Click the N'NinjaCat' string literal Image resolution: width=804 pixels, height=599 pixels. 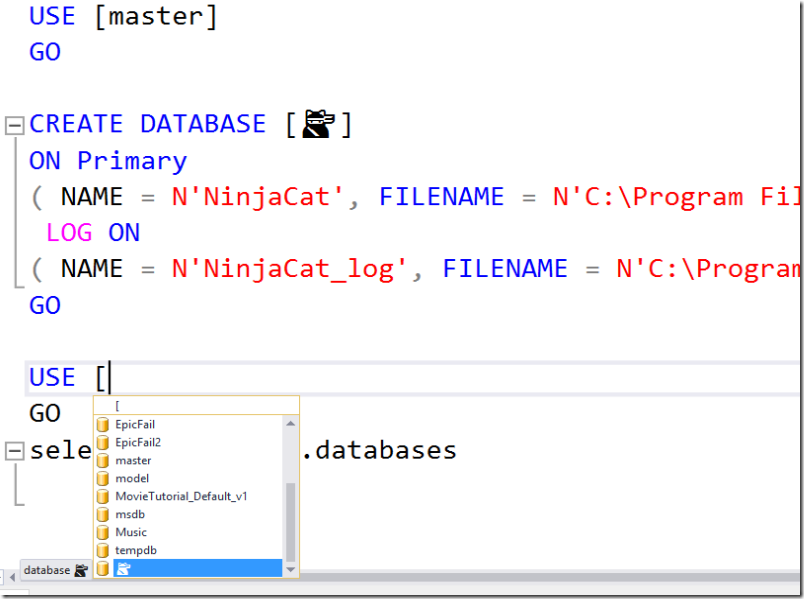tap(257, 197)
